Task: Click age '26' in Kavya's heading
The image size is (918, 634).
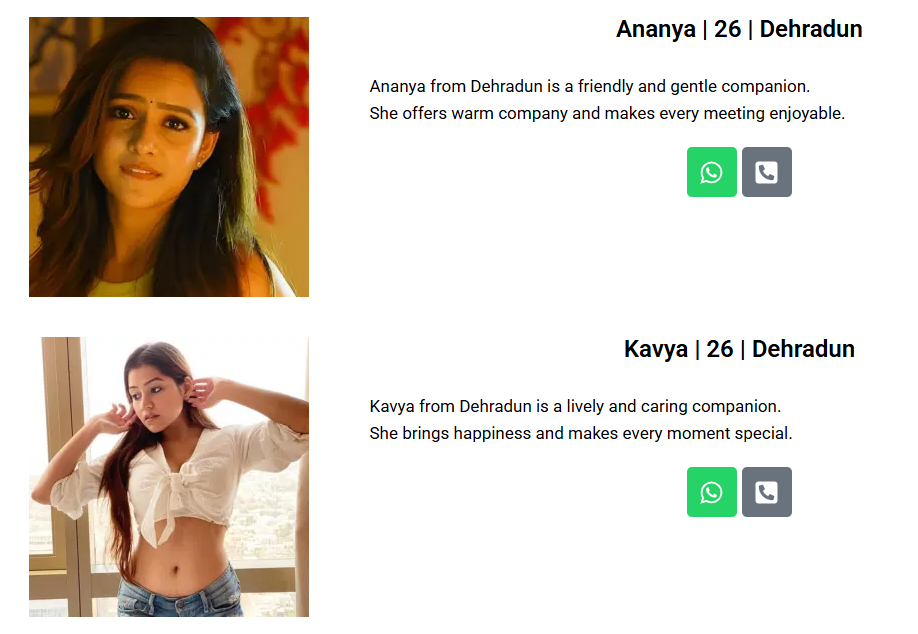Action: pyautogui.click(x=720, y=349)
